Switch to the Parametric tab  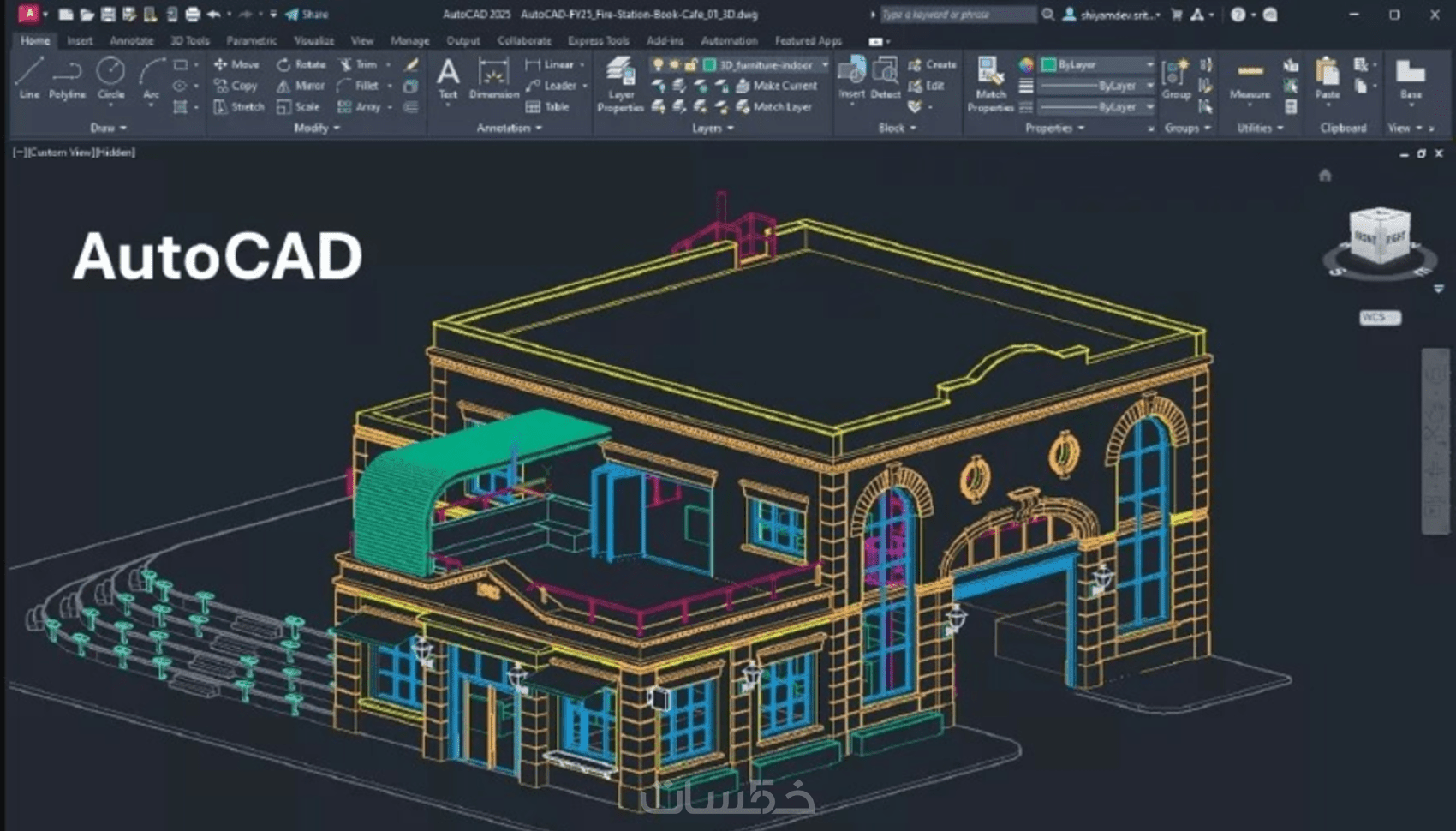251,40
